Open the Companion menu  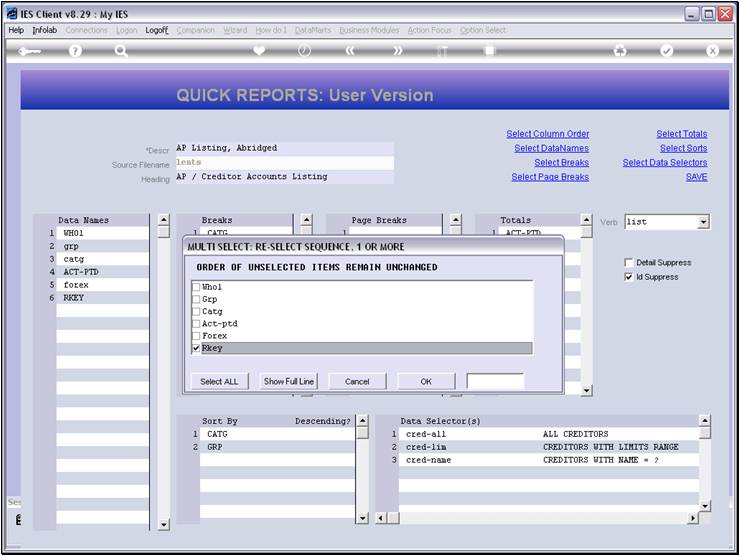pos(196,30)
